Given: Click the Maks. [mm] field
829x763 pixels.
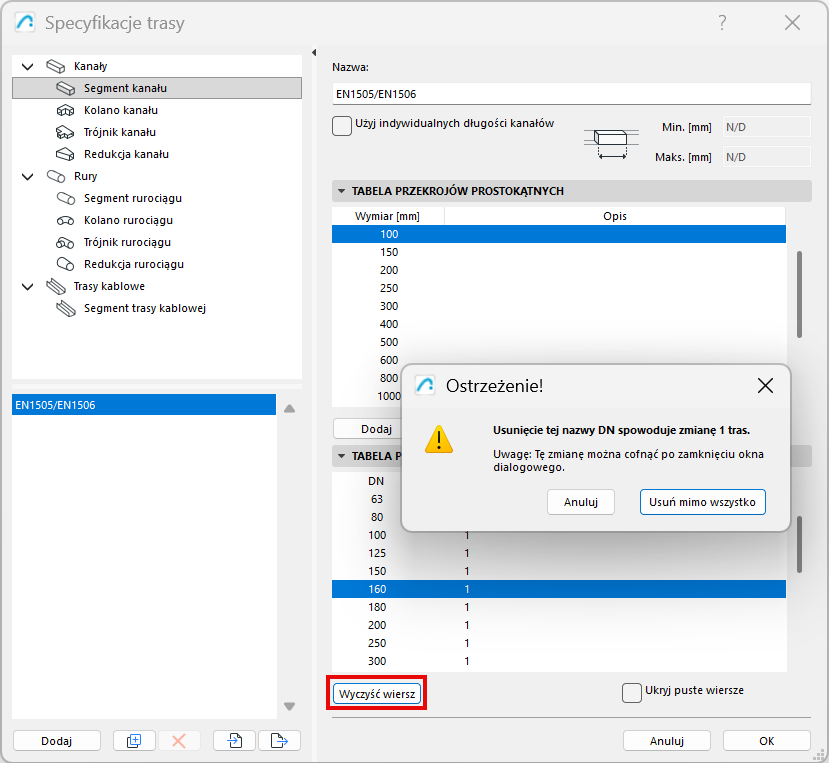Looking at the screenshot, I should click(766, 157).
